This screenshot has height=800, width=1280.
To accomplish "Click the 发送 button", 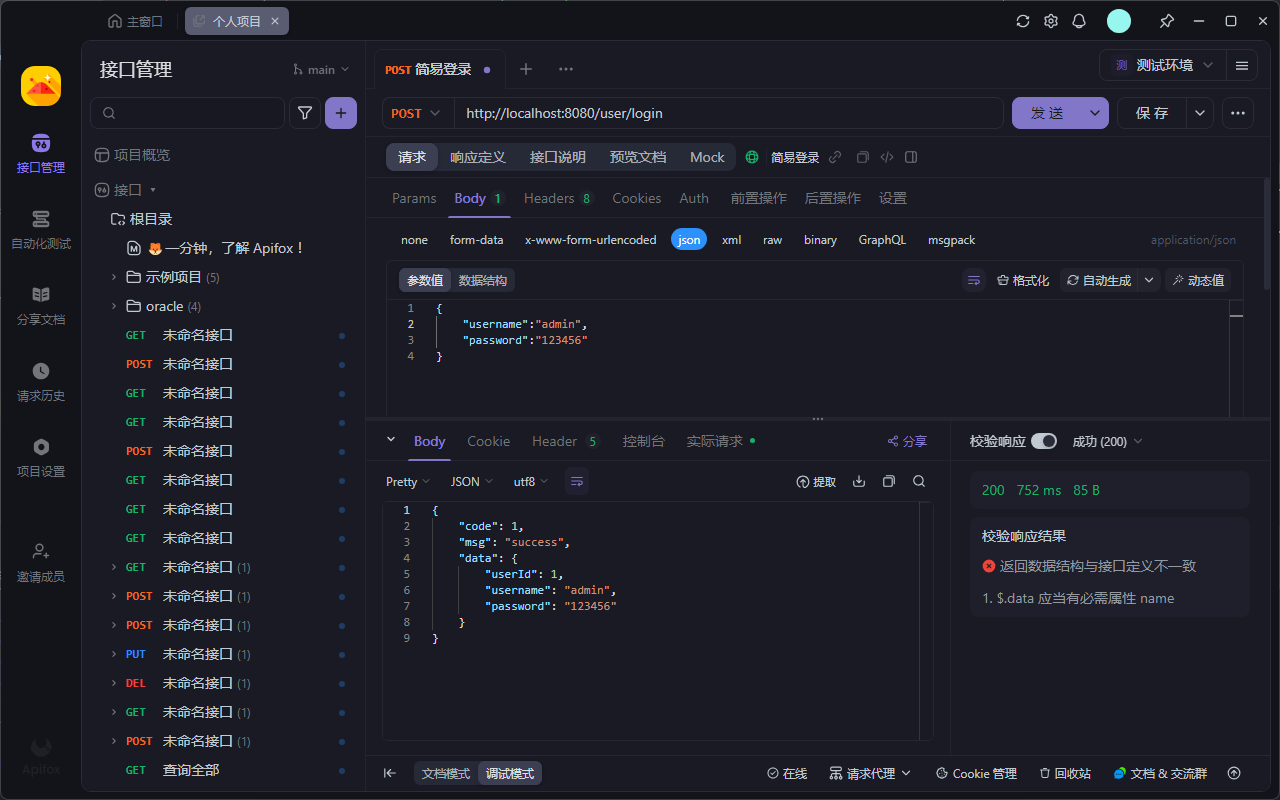I will point(1048,113).
